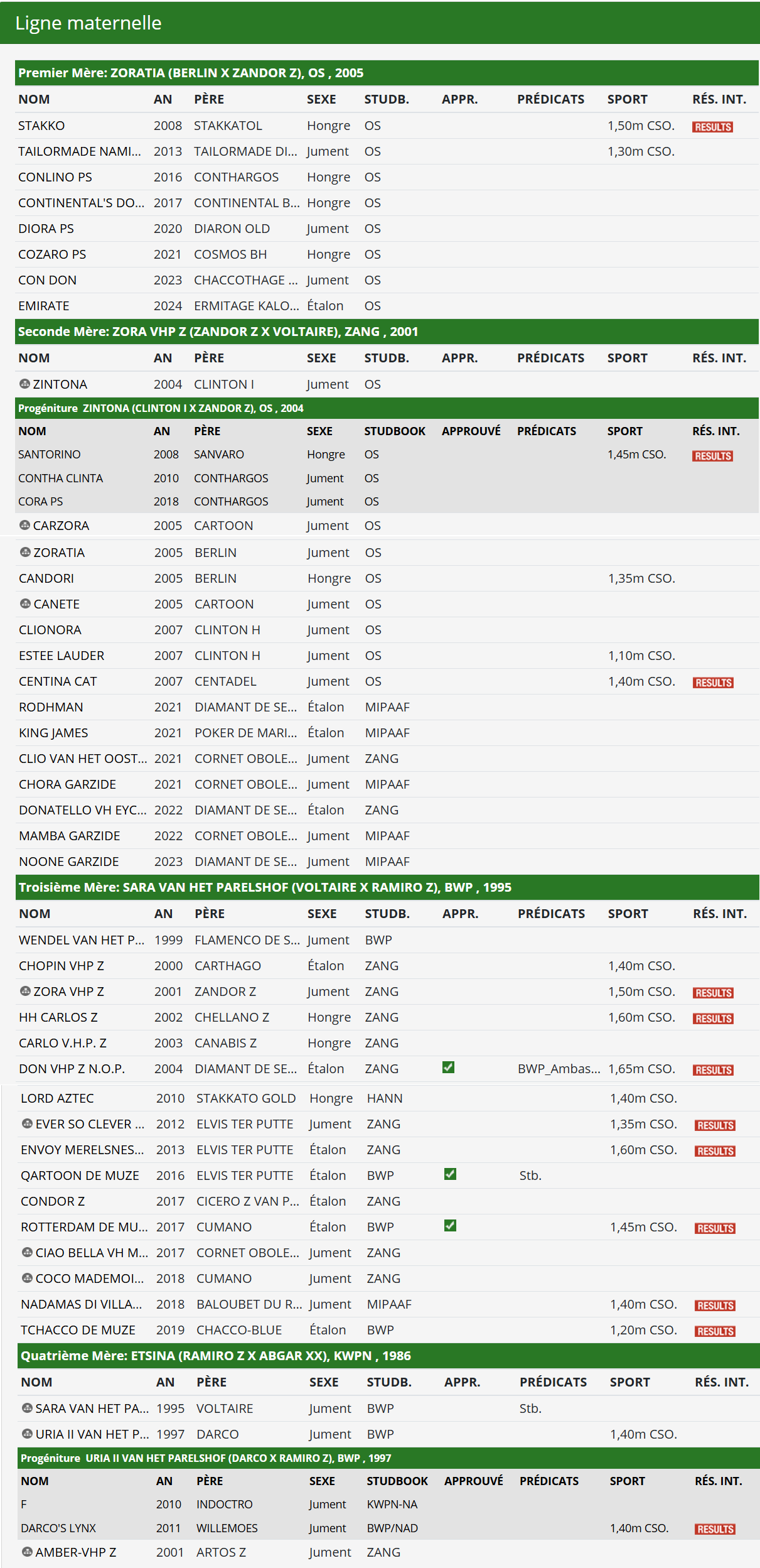Image resolution: width=760 pixels, height=1568 pixels.
Task: Click the BWP_Ambas predicate text
Action: click(559, 1069)
